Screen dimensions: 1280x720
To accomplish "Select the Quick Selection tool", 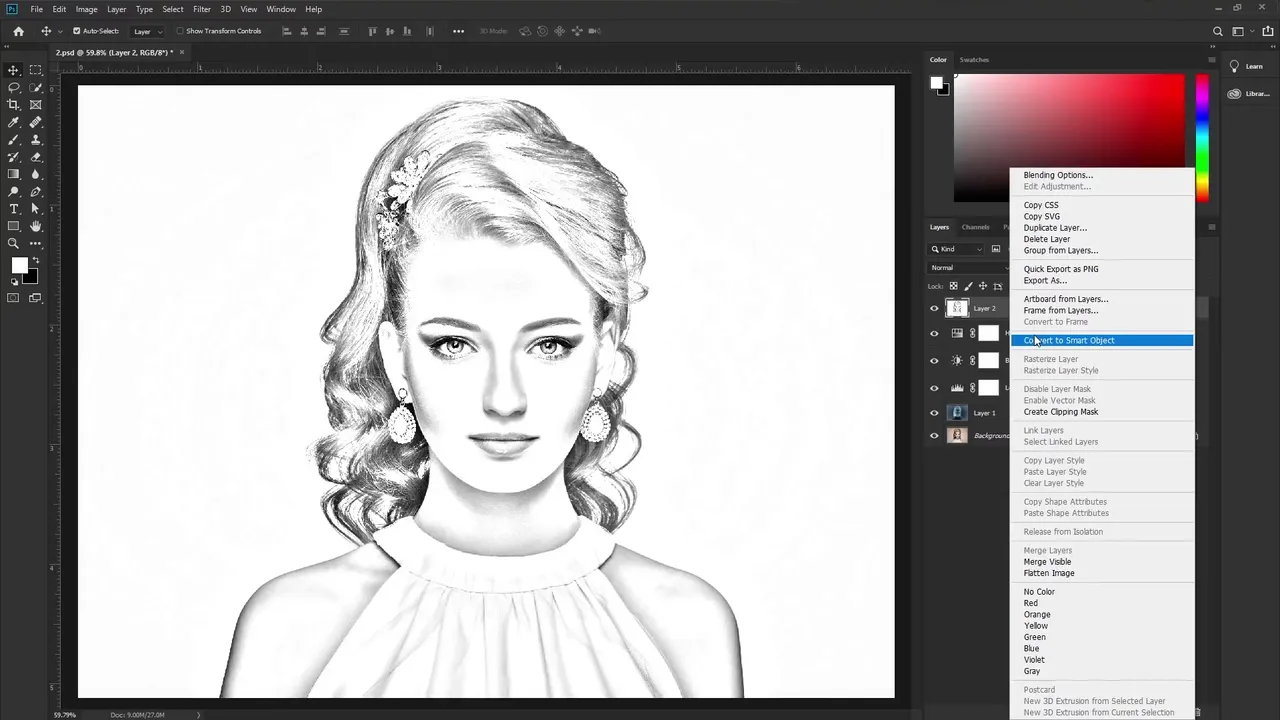I will [36, 87].
